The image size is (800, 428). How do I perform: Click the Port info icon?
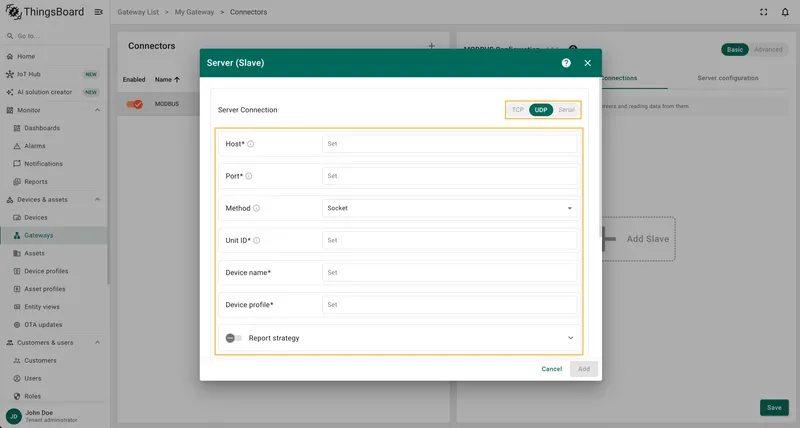249,176
